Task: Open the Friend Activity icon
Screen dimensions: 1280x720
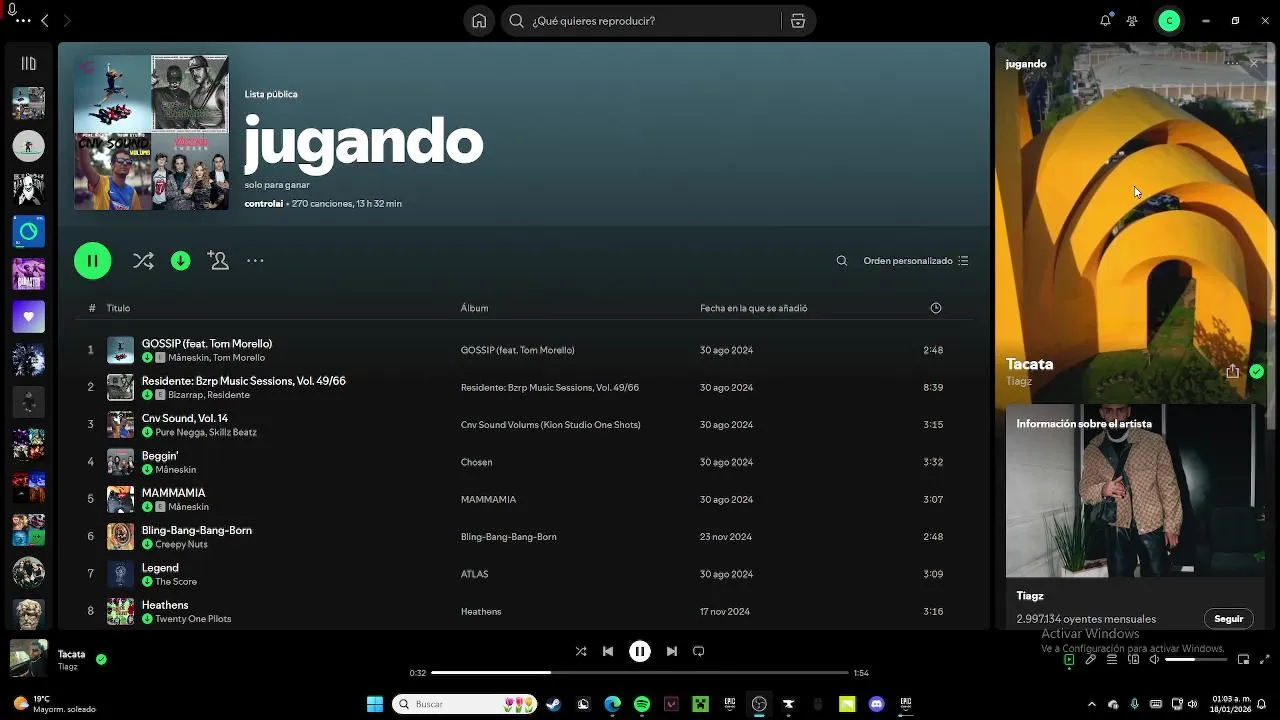Action: coord(1132,21)
